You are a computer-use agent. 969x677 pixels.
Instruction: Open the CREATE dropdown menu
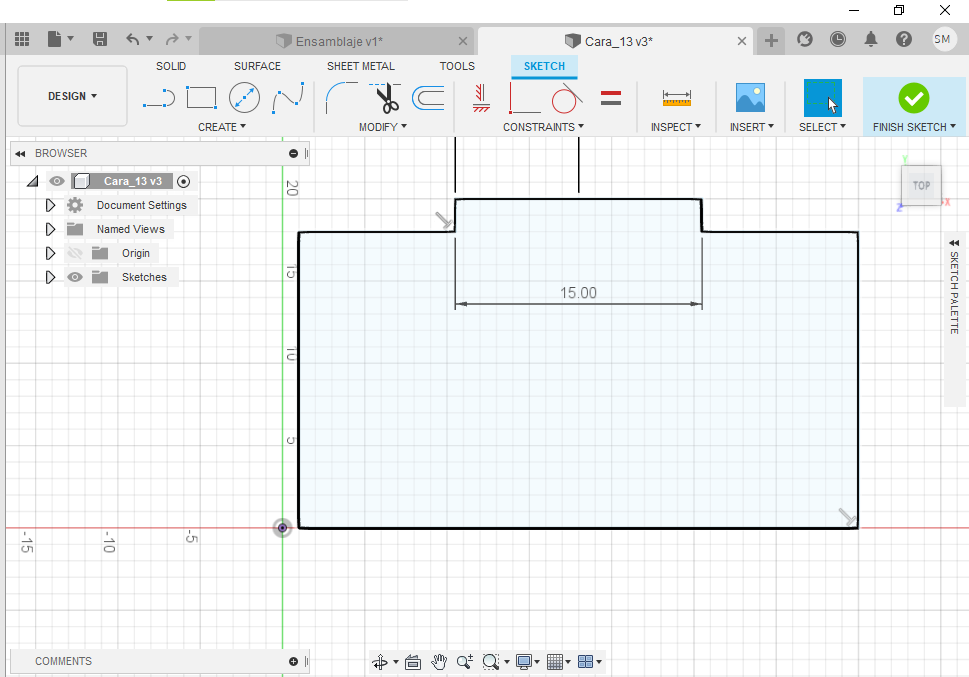(x=222, y=127)
